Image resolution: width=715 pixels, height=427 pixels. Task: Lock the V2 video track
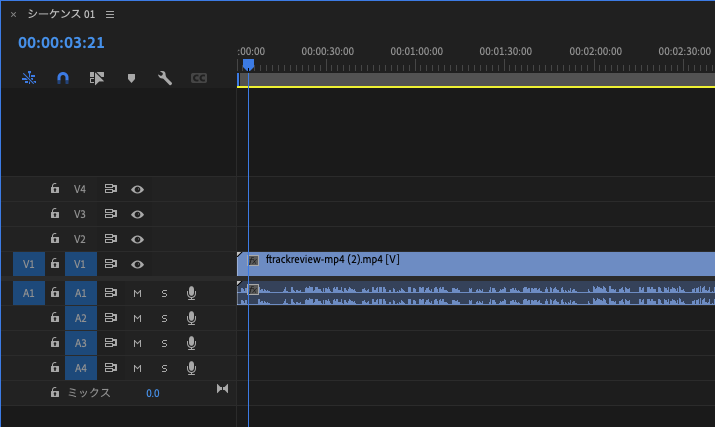[x=55, y=239]
